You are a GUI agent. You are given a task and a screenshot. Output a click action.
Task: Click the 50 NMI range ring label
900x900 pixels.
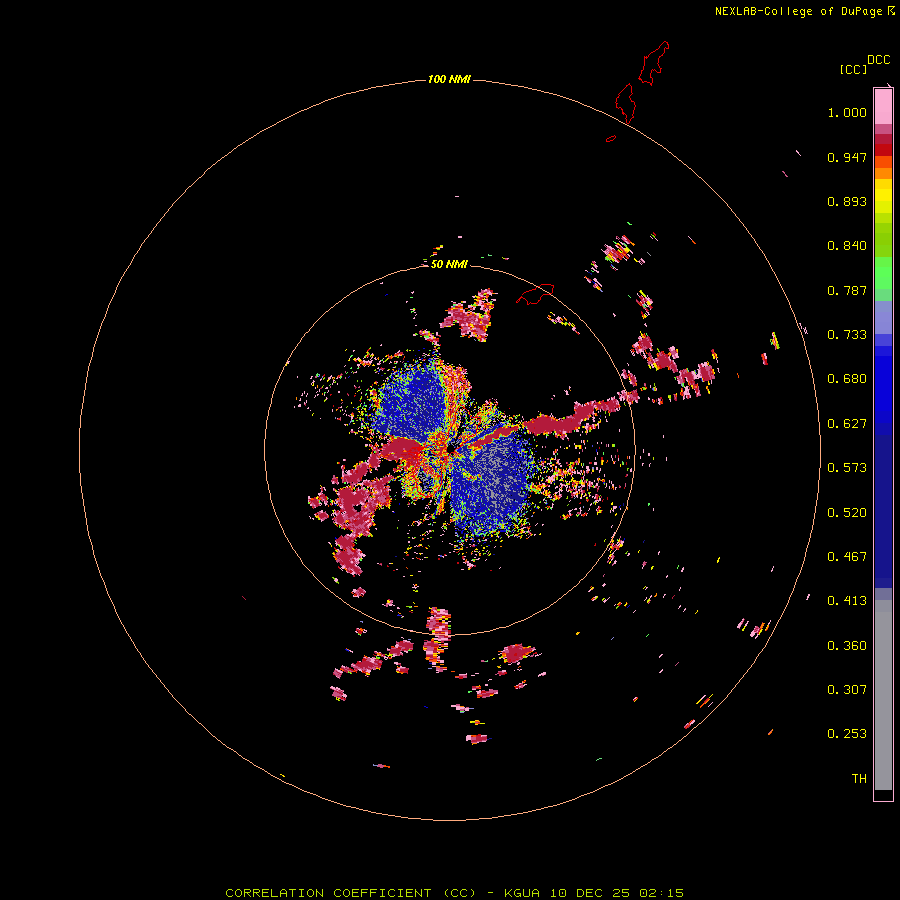(x=449, y=264)
